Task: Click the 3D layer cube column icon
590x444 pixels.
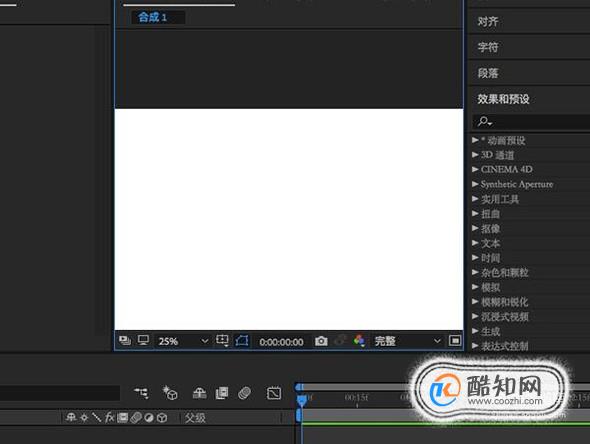Action: [x=162, y=418]
